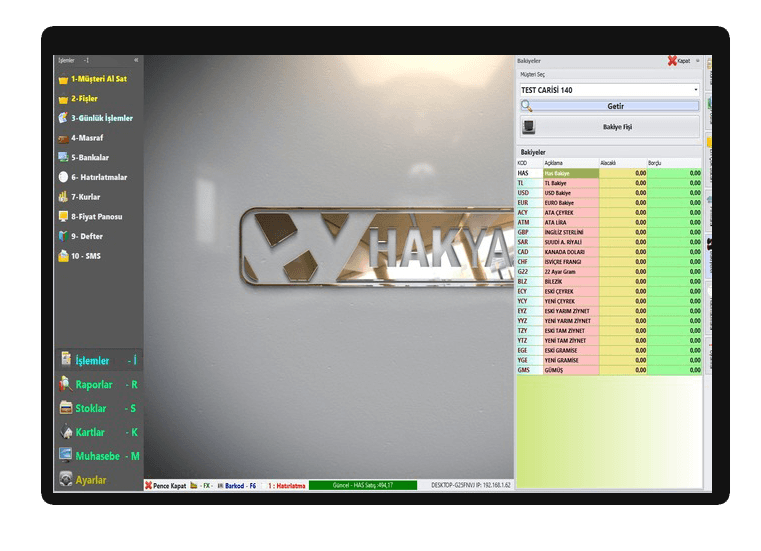Open the 10-SMS icon
The width and height of the screenshot is (761, 551).
pos(63,256)
